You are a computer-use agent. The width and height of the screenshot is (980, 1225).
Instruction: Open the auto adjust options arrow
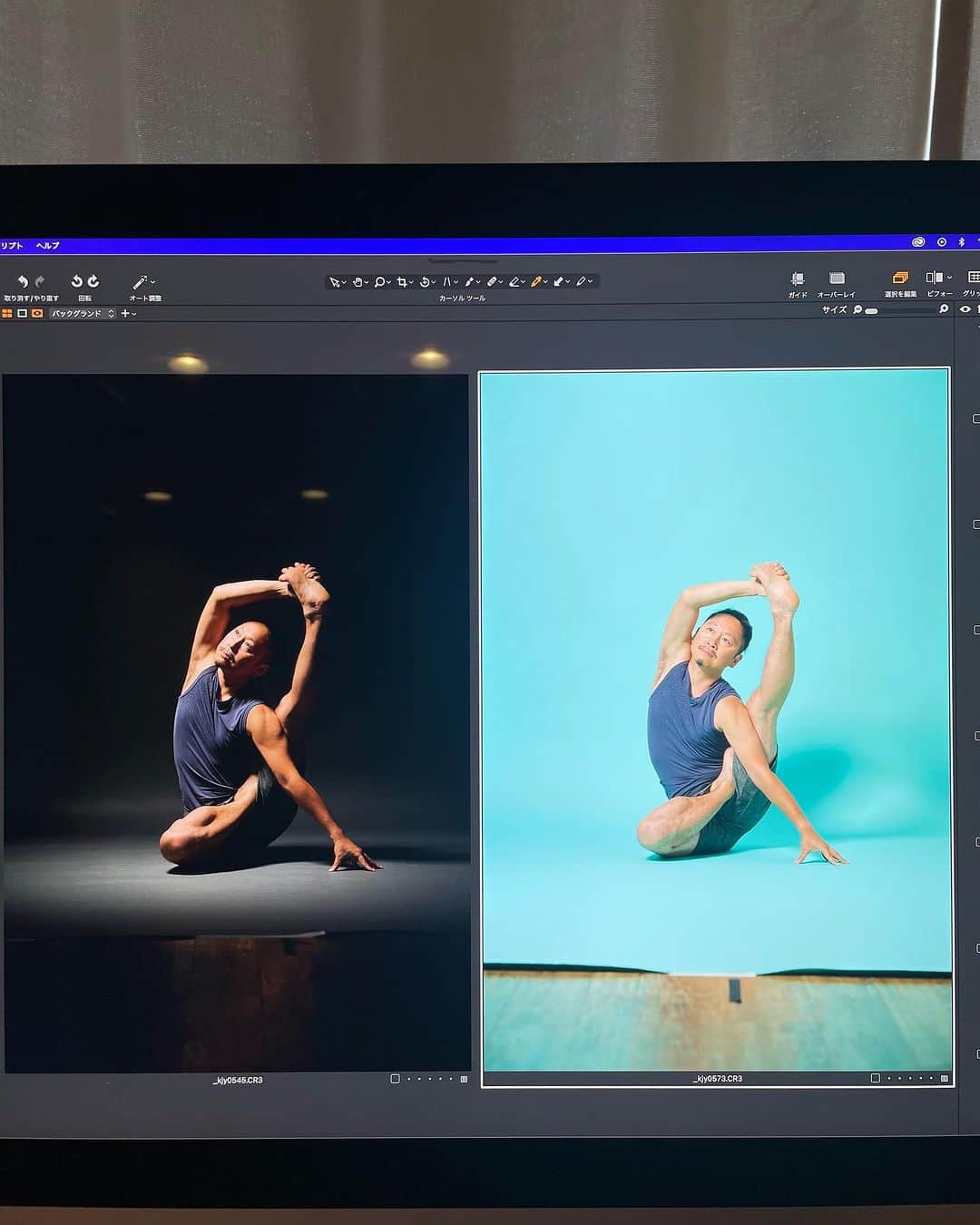point(152,282)
